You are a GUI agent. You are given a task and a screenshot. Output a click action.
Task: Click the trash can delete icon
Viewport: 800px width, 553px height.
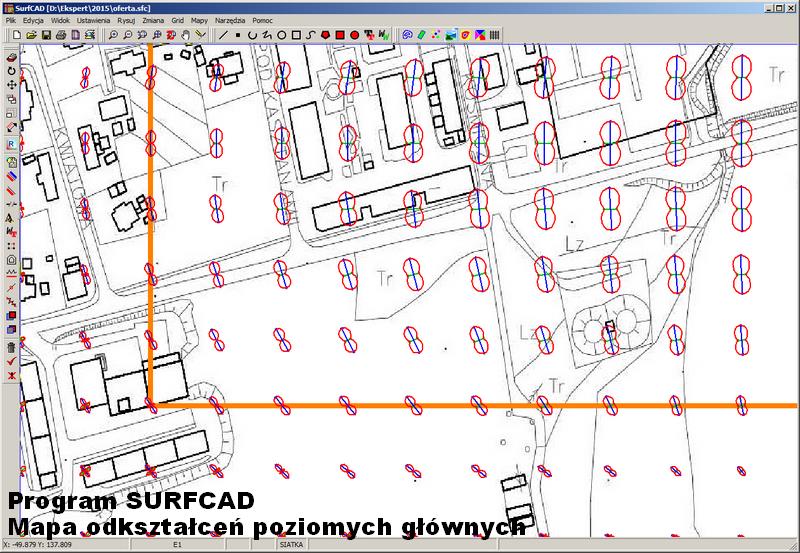pyautogui.click(x=11, y=347)
